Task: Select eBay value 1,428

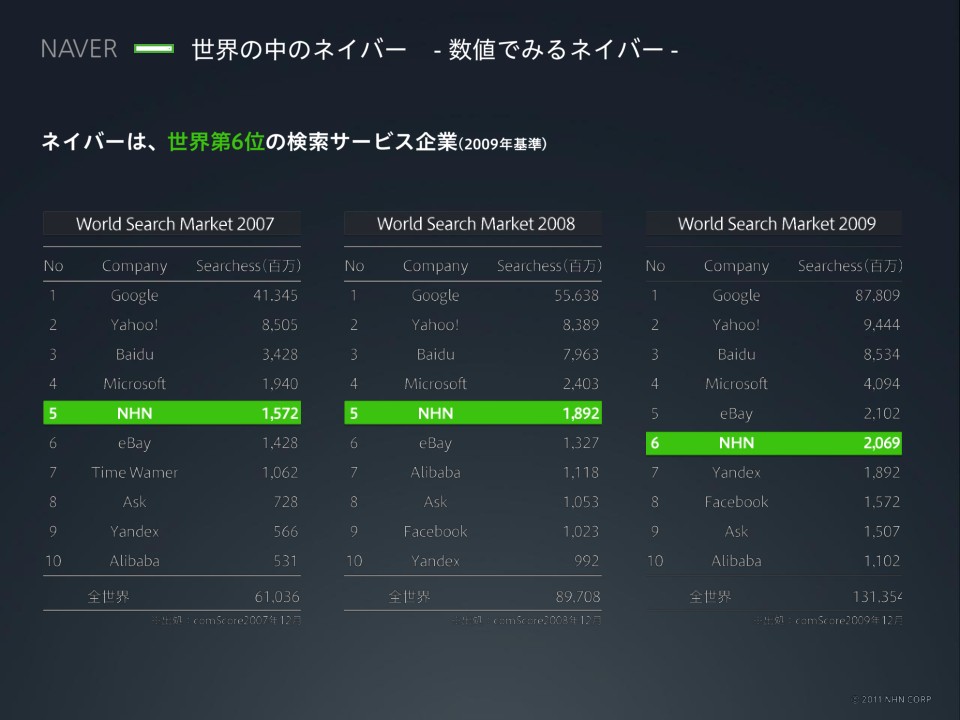Action: [280, 443]
